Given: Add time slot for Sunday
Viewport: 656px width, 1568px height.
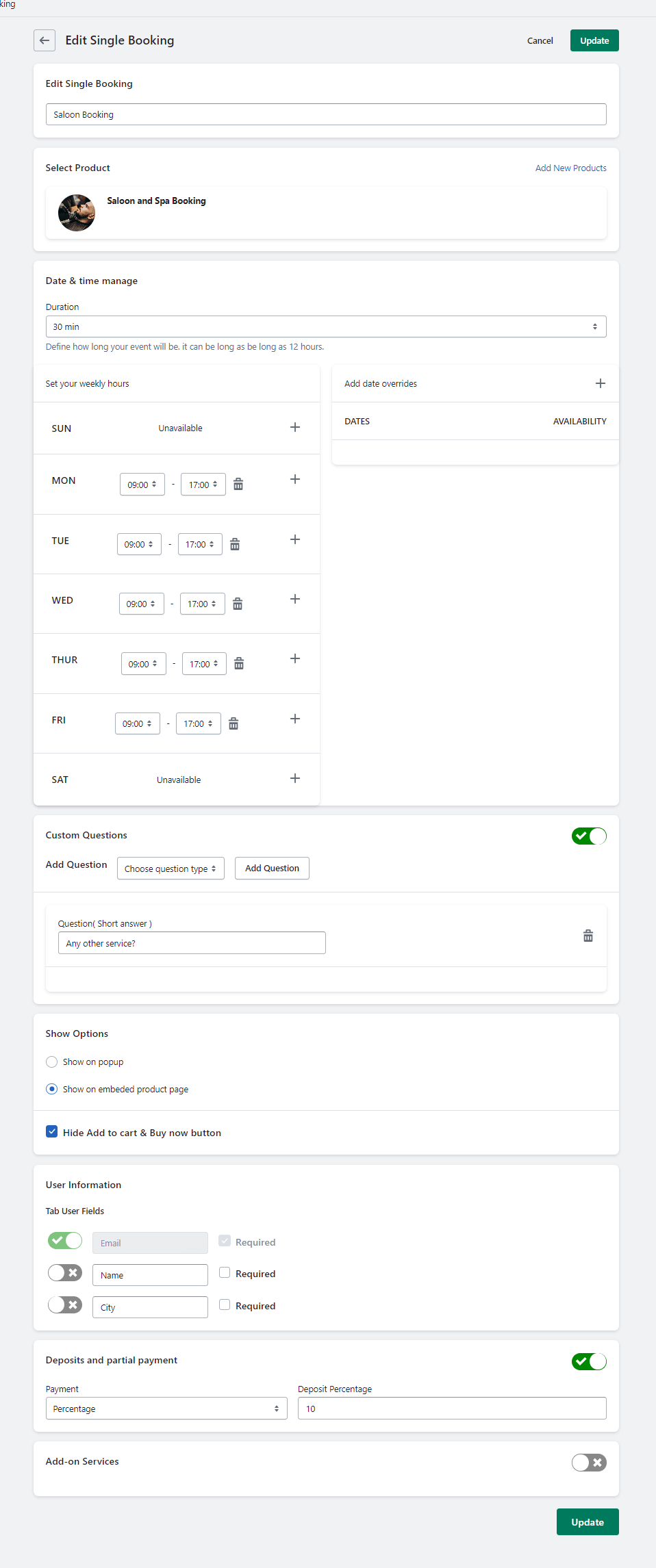Looking at the screenshot, I should pos(295,427).
